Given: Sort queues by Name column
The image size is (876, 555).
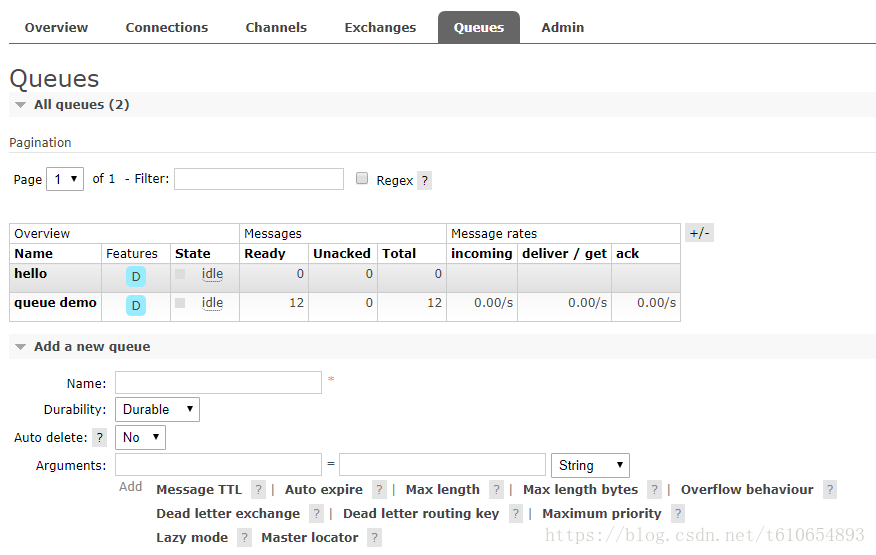Looking at the screenshot, I should click(34, 254).
